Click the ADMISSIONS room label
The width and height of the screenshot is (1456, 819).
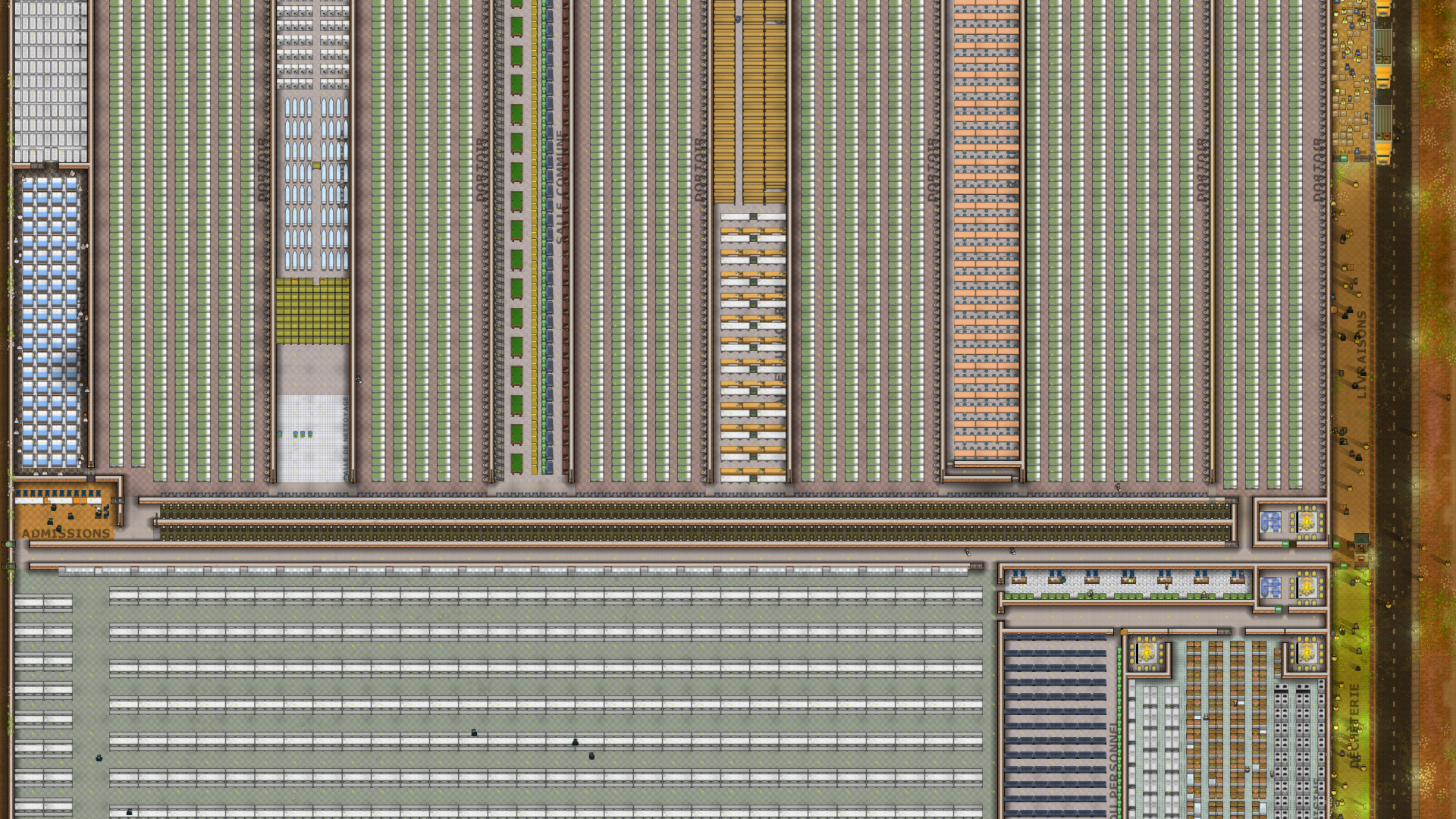coord(66,534)
